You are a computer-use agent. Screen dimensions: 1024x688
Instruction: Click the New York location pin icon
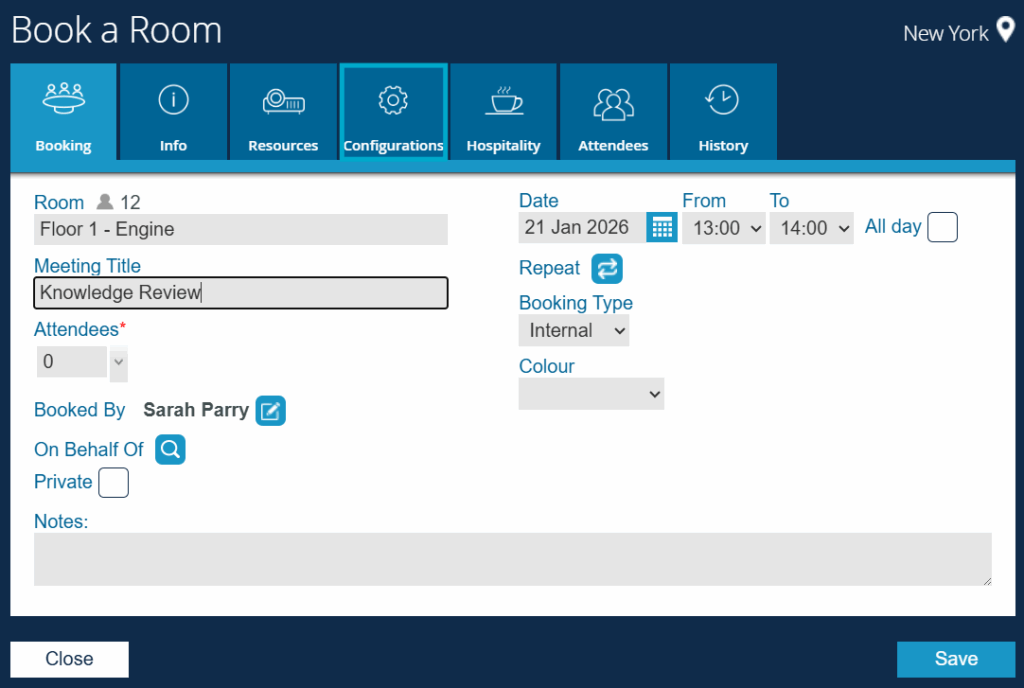point(1005,31)
